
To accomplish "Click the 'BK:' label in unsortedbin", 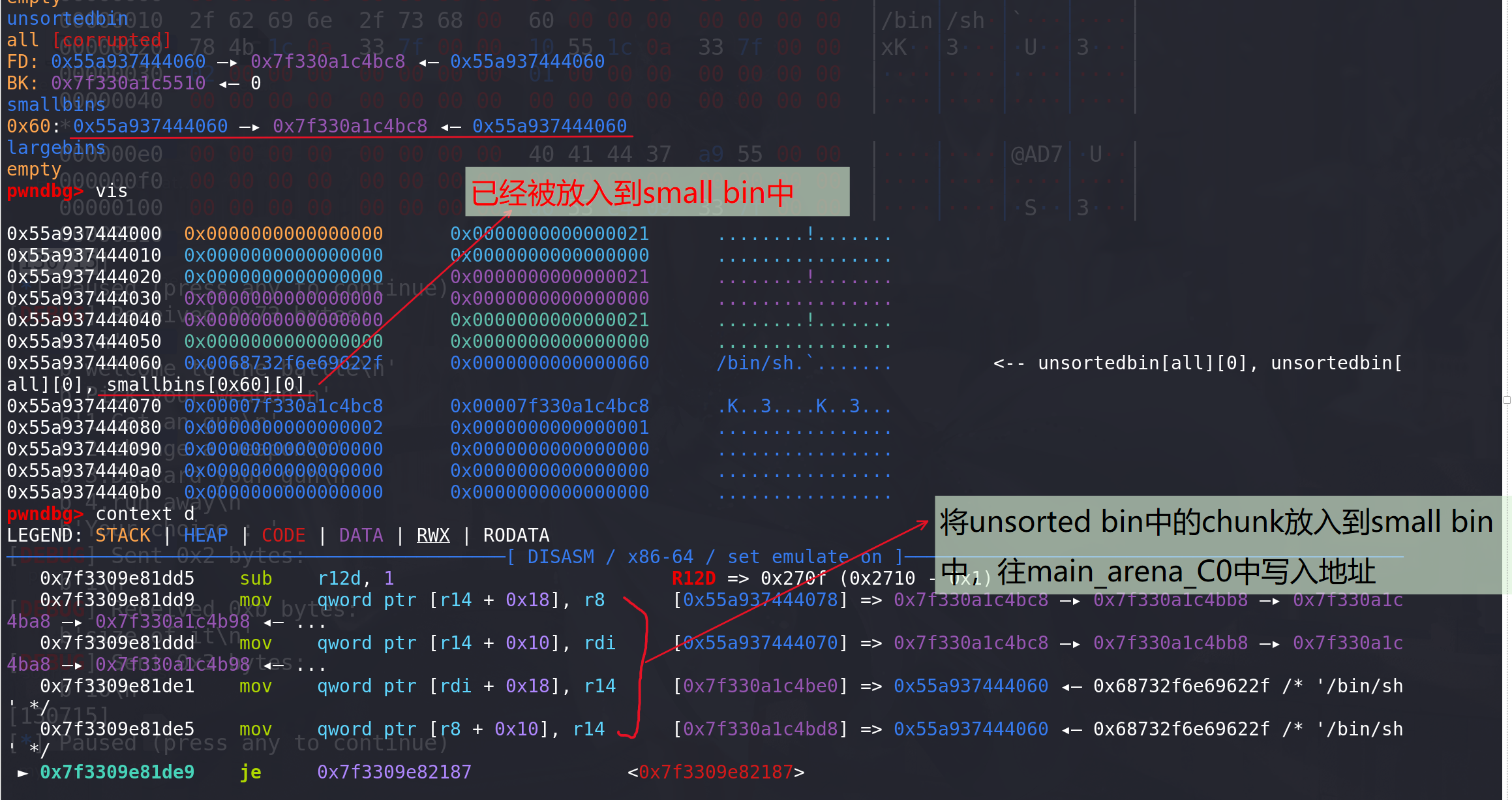I will coord(23,83).
